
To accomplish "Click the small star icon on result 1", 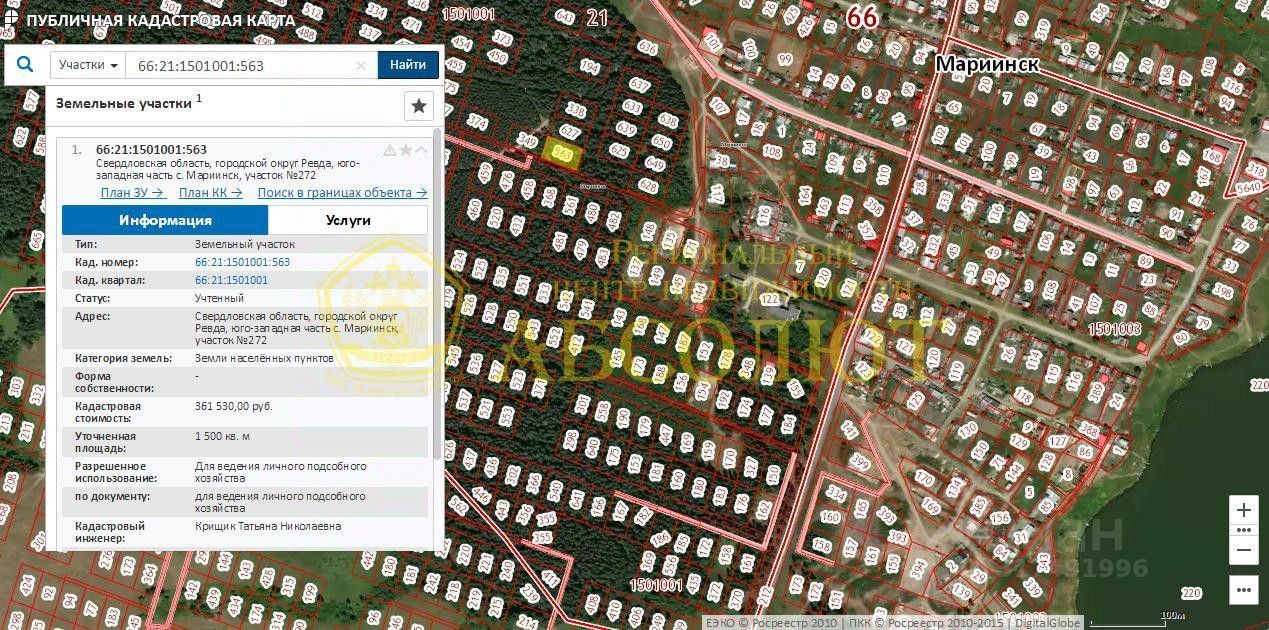I will pyautogui.click(x=406, y=150).
